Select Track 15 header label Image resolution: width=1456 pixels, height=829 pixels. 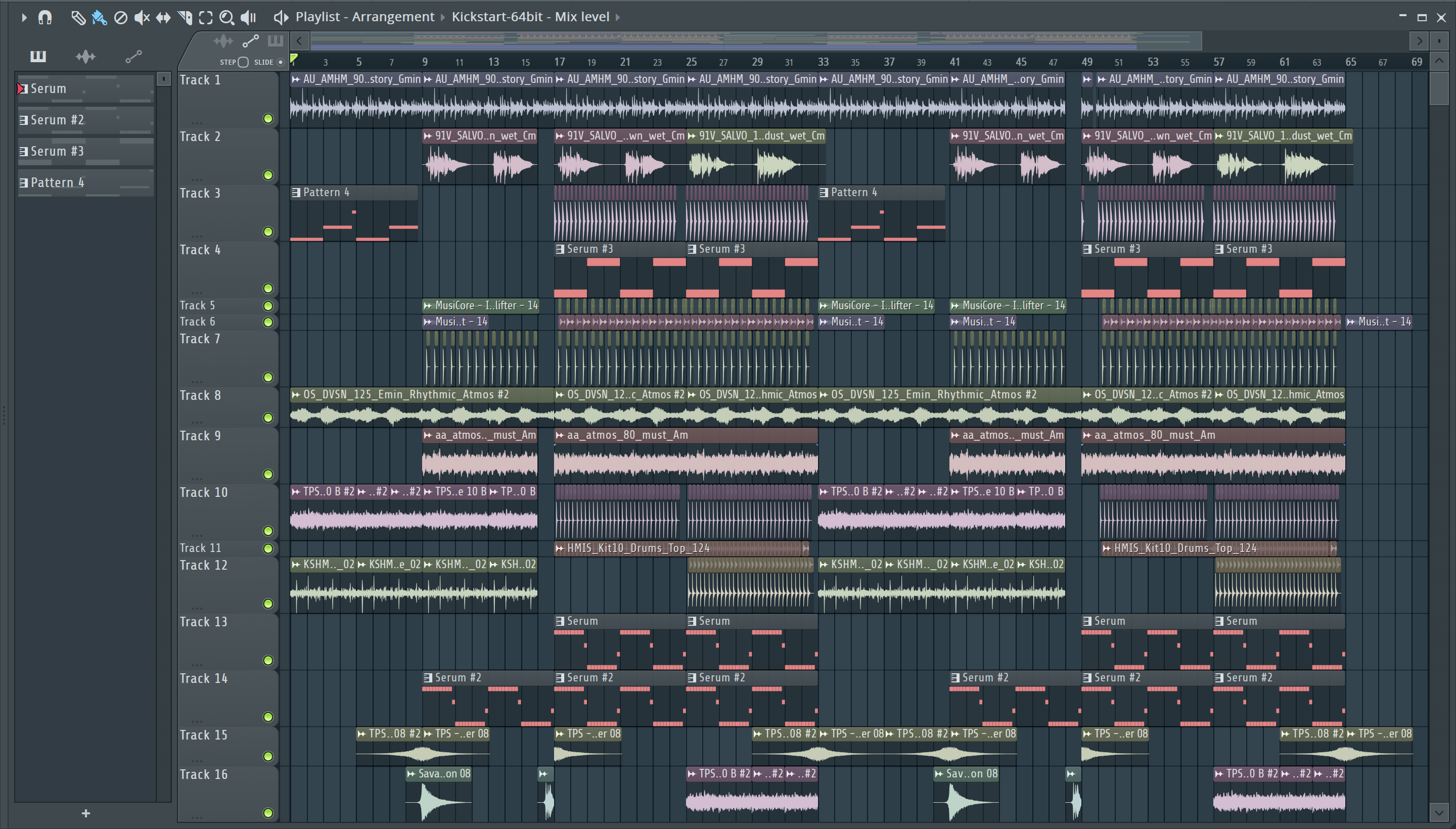coord(203,735)
